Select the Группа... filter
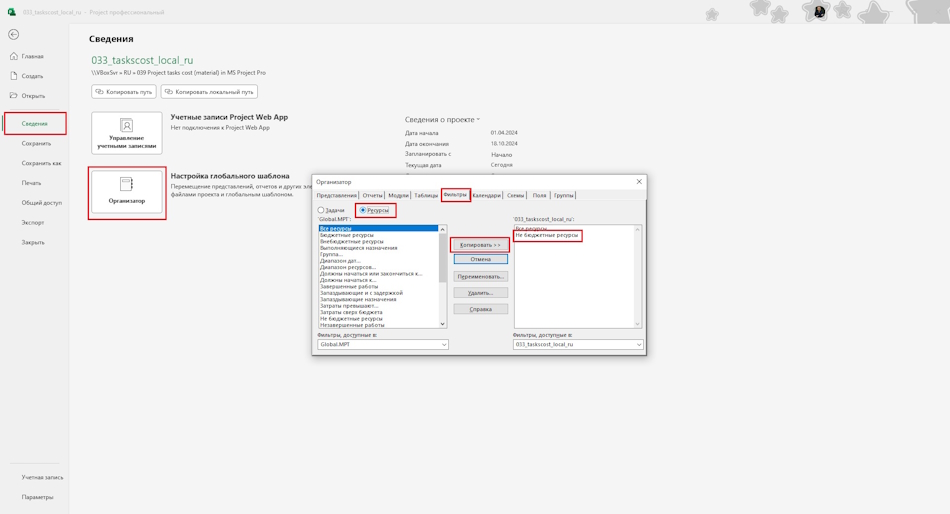The image size is (950, 514). tap(331, 255)
